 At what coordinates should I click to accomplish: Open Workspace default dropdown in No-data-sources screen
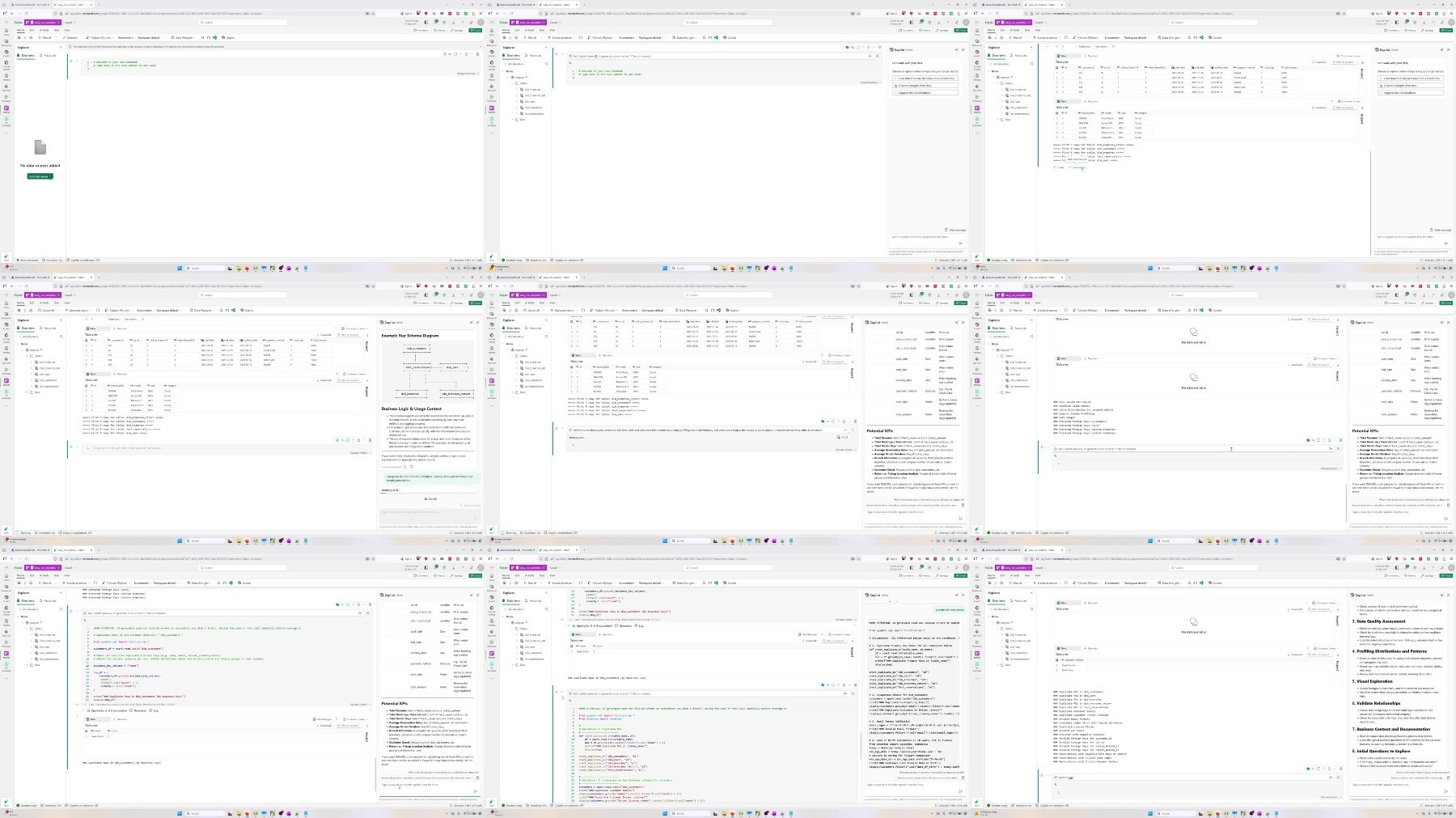pyautogui.click(x=150, y=37)
